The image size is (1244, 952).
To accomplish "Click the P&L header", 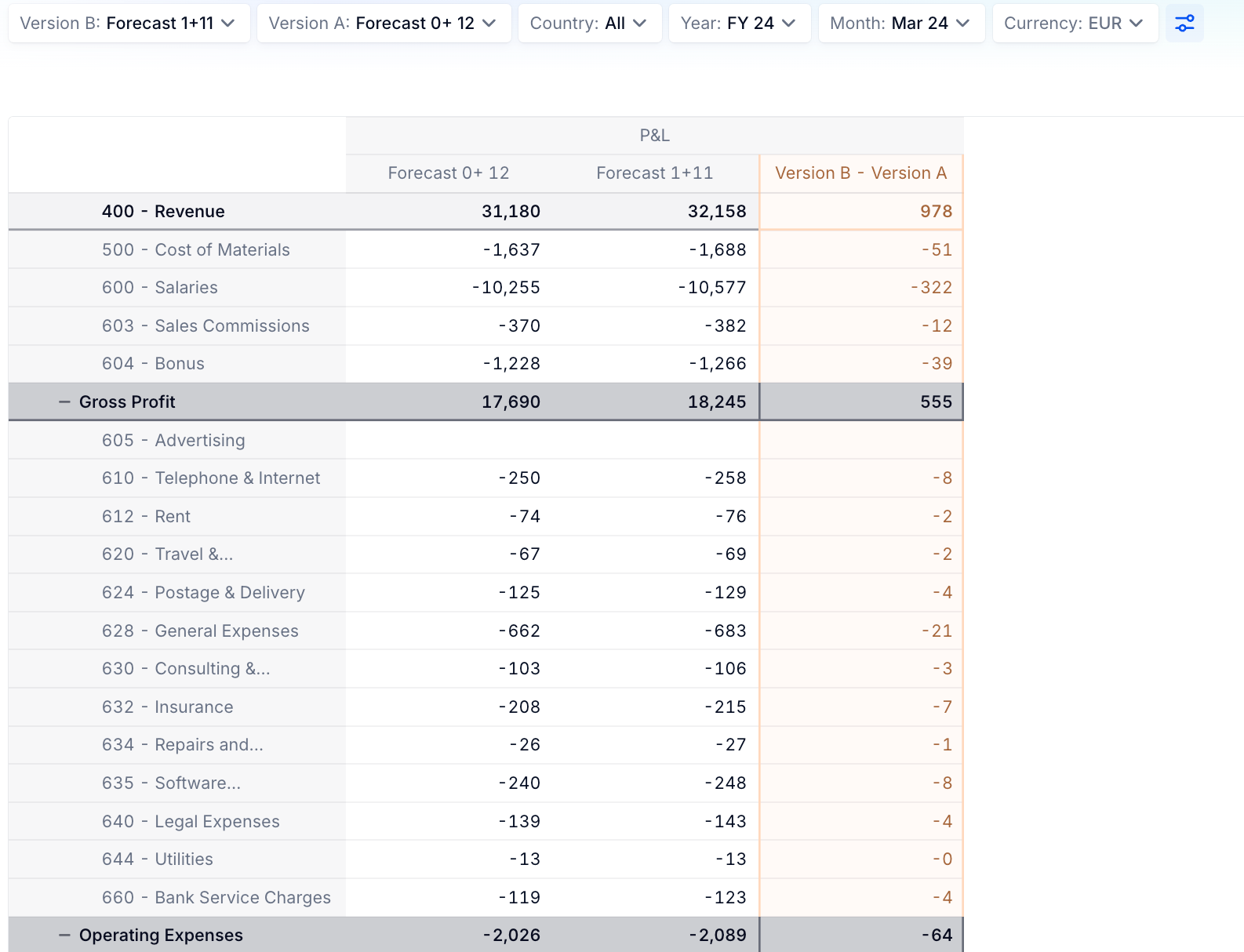I will (654, 135).
